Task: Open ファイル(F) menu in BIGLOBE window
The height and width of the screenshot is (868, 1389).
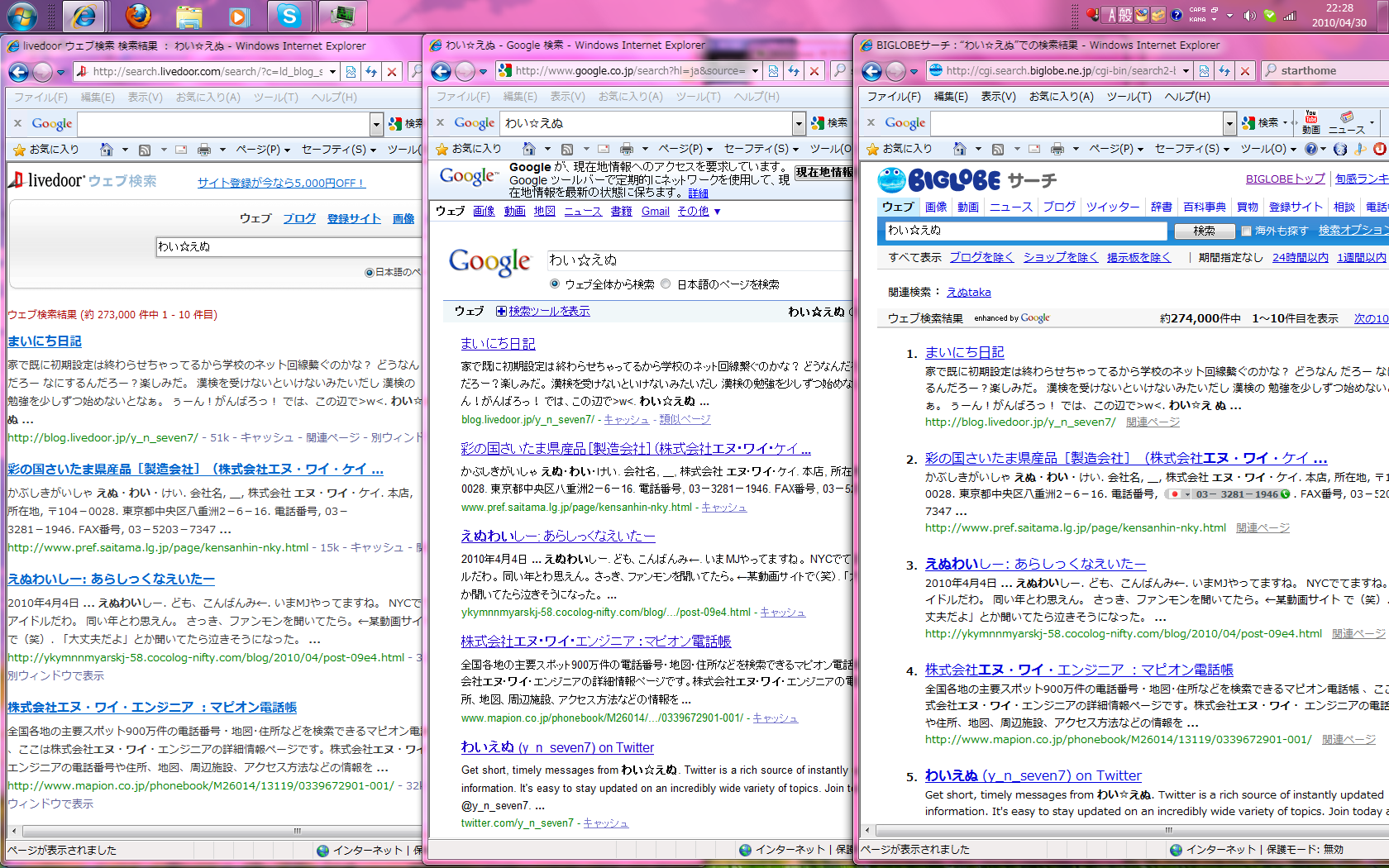Action: click(894, 97)
